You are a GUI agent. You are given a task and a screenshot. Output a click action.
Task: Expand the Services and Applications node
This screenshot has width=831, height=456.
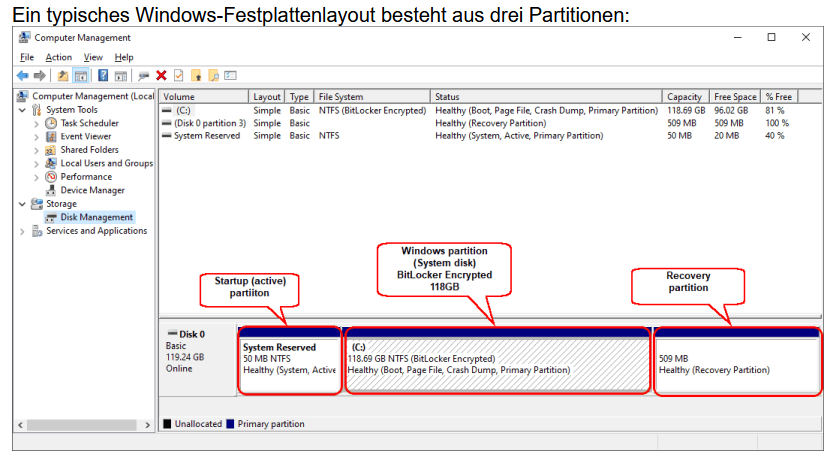(x=22, y=231)
